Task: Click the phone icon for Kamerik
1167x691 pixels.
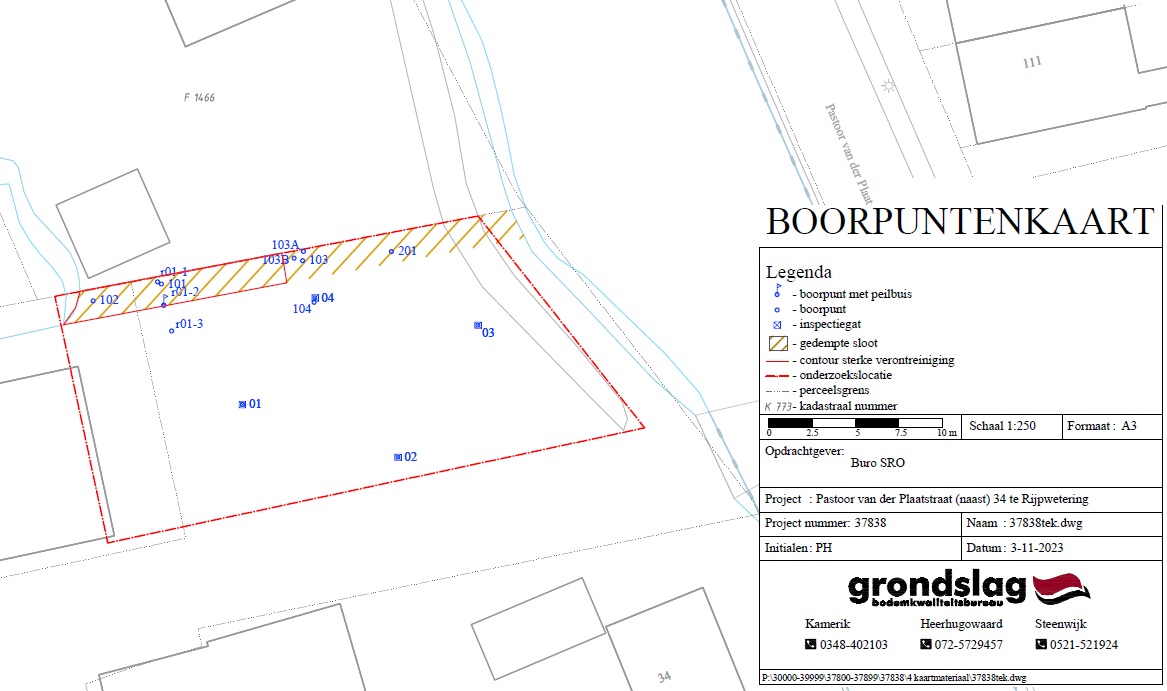Action: tap(810, 645)
